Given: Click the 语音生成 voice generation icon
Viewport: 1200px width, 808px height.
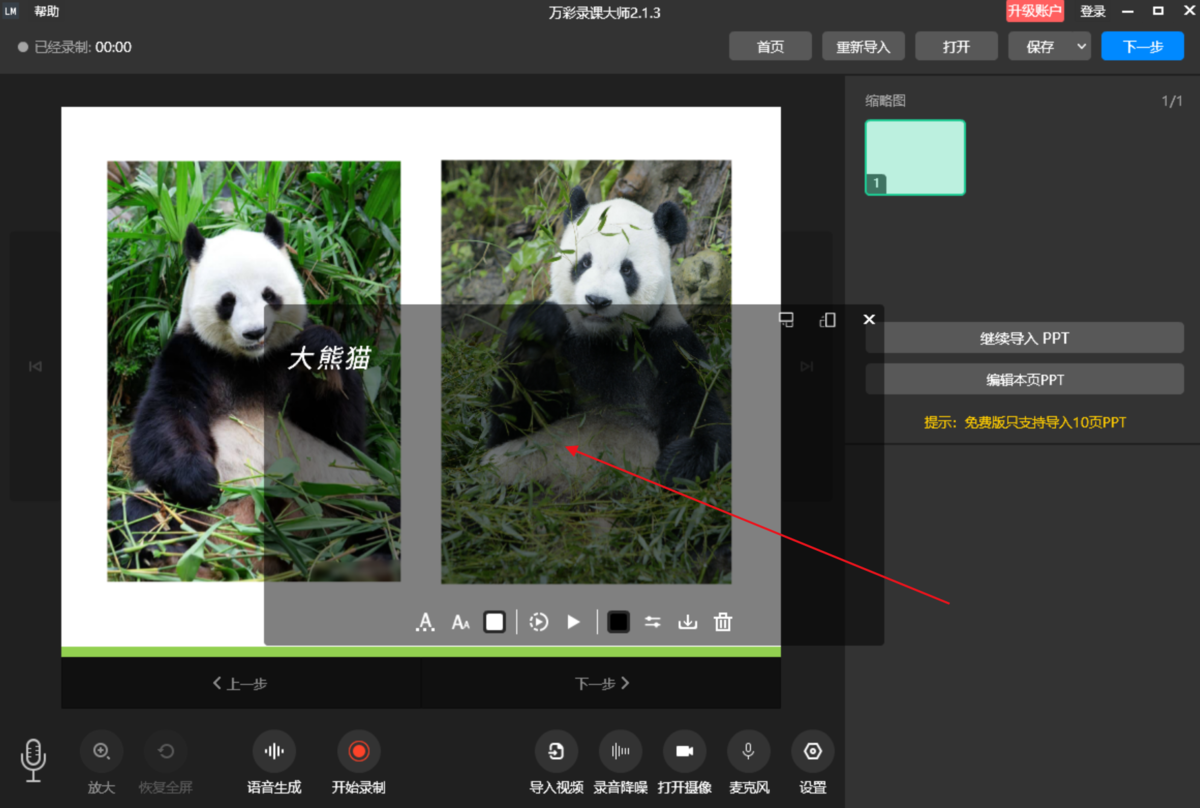Looking at the screenshot, I should (x=273, y=752).
